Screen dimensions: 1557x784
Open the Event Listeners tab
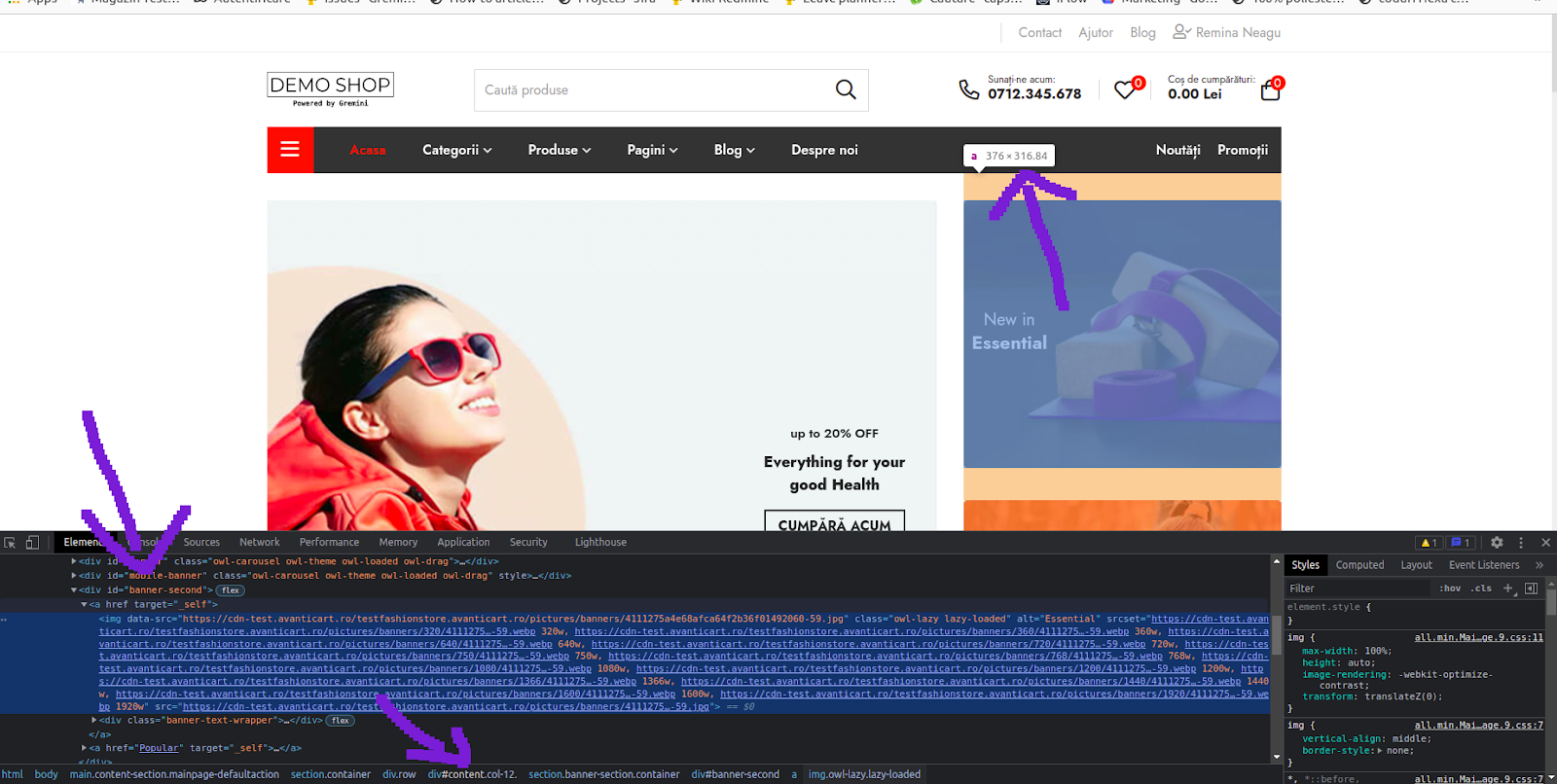click(1484, 565)
